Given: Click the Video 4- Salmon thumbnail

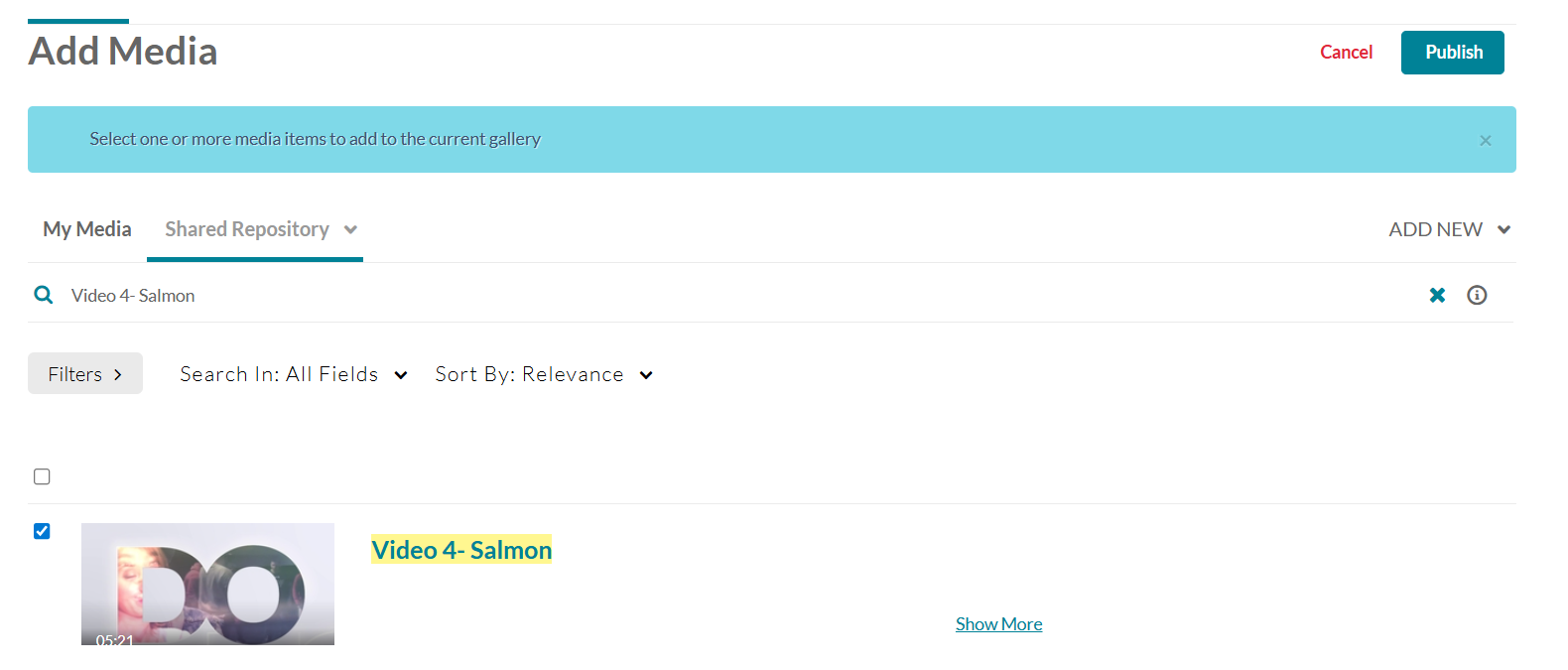Looking at the screenshot, I should click(207, 585).
